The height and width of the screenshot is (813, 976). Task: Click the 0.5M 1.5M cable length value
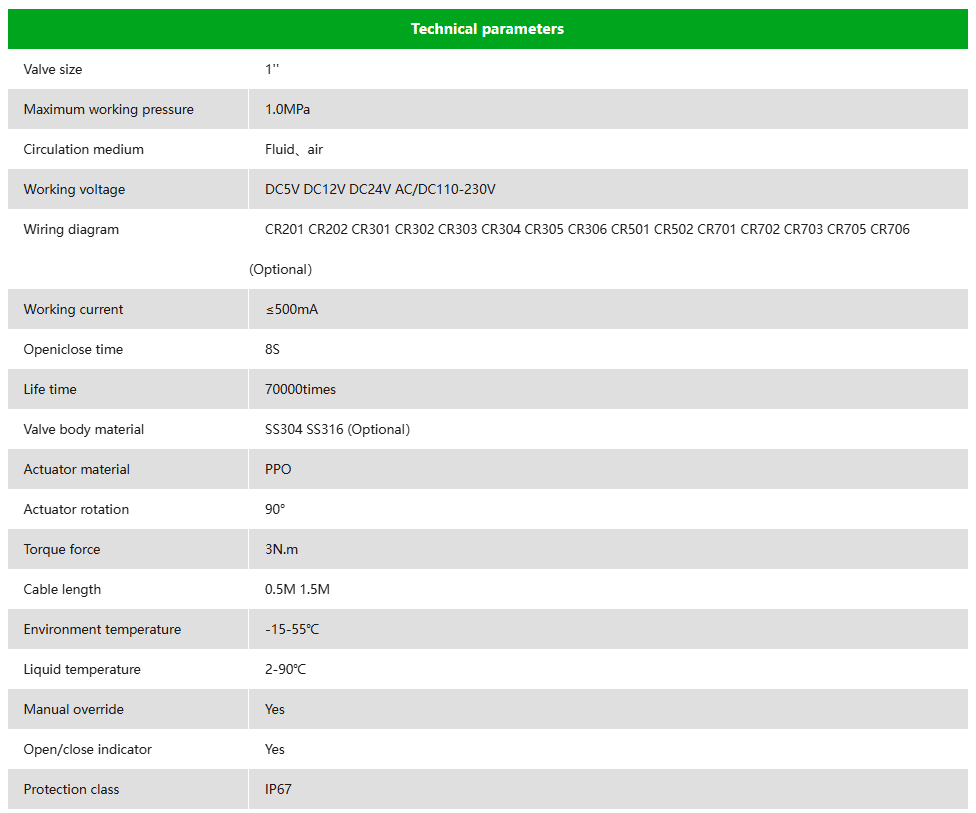click(298, 590)
